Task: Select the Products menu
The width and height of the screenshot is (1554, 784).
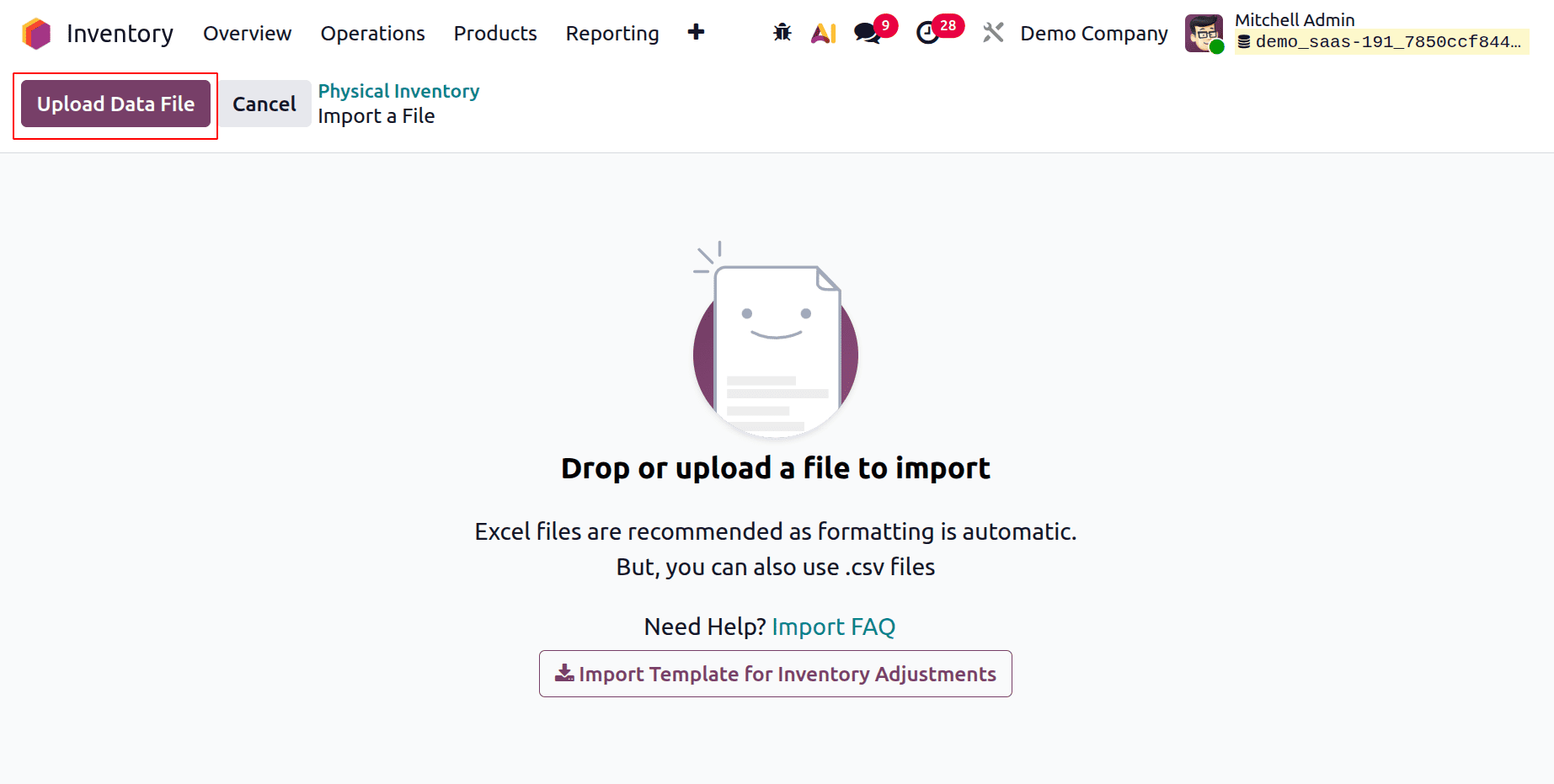Action: (x=495, y=34)
